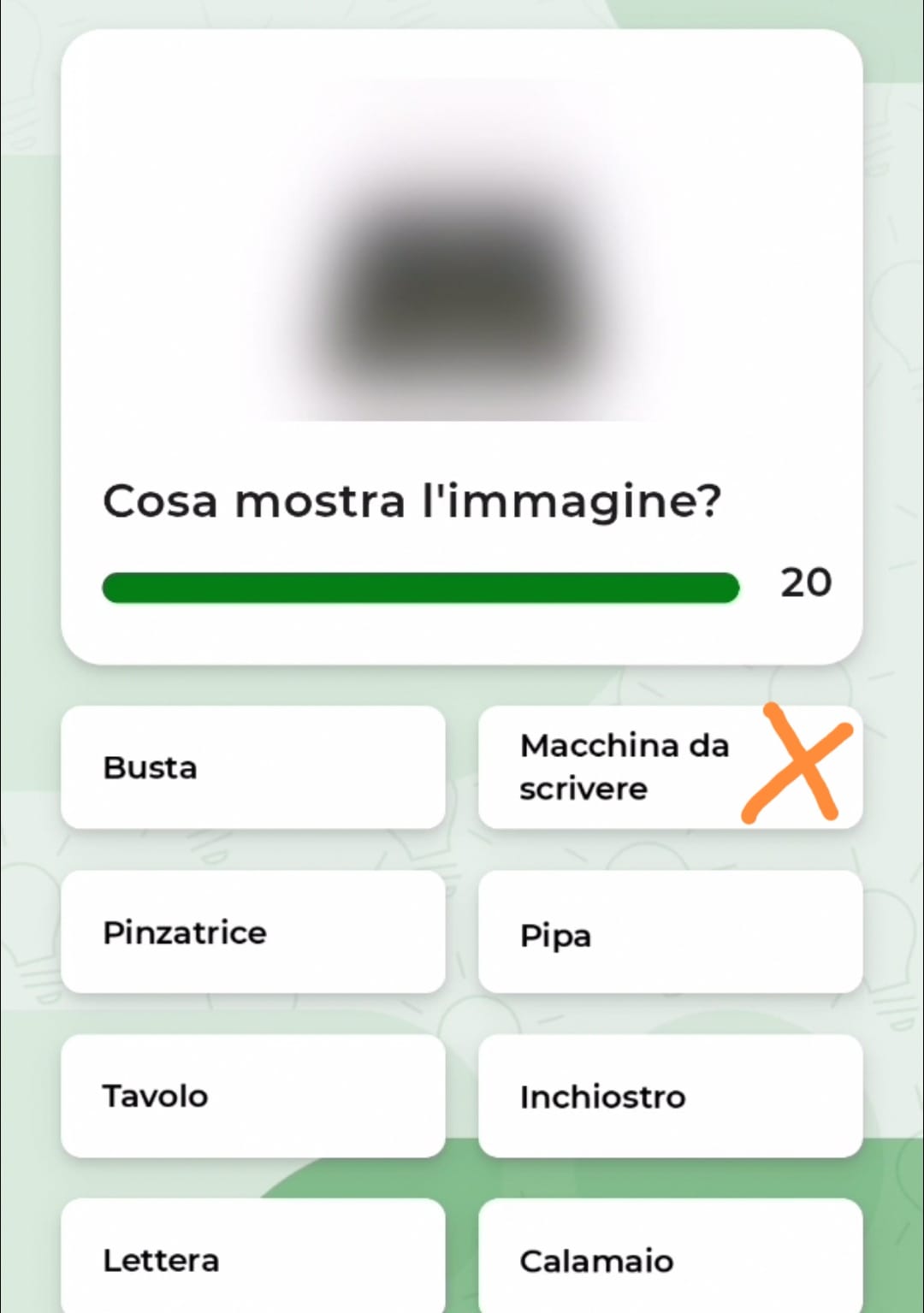Select the "Tavolo" option
The image size is (924, 1313).
pyautogui.click(x=253, y=1096)
